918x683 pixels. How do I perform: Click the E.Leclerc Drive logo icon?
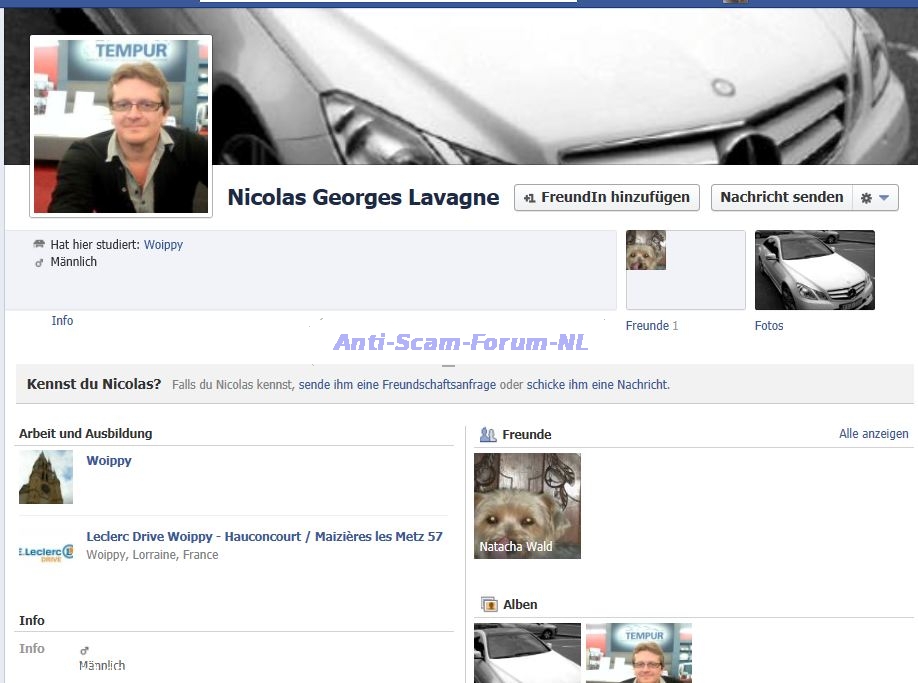46,552
